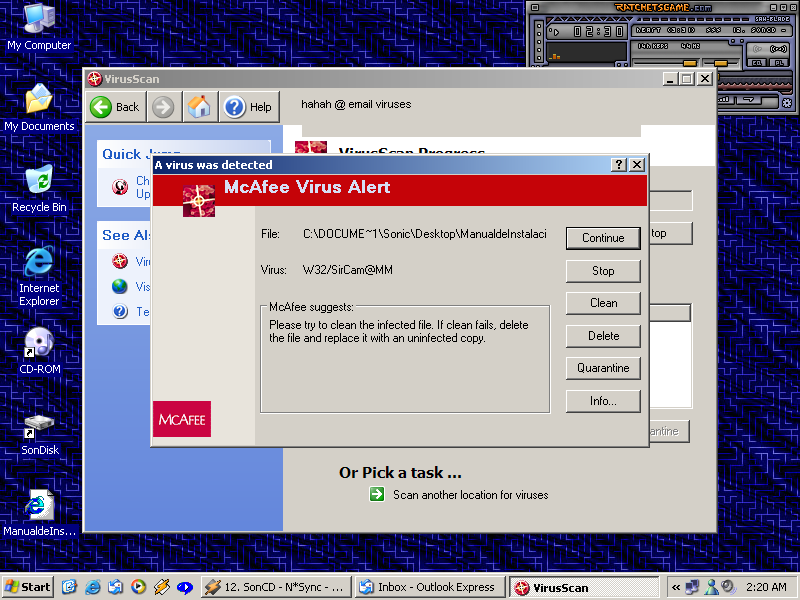Viewport: 800px width, 600px height.
Task: Open the Start menu
Action: [x=28, y=587]
